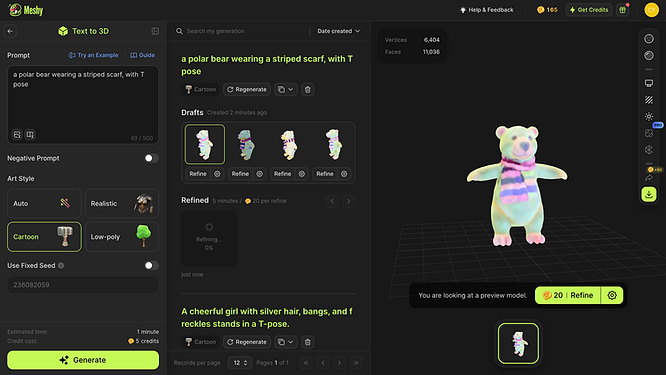
Task: Click the search magnifier icon
Action: point(179,31)
